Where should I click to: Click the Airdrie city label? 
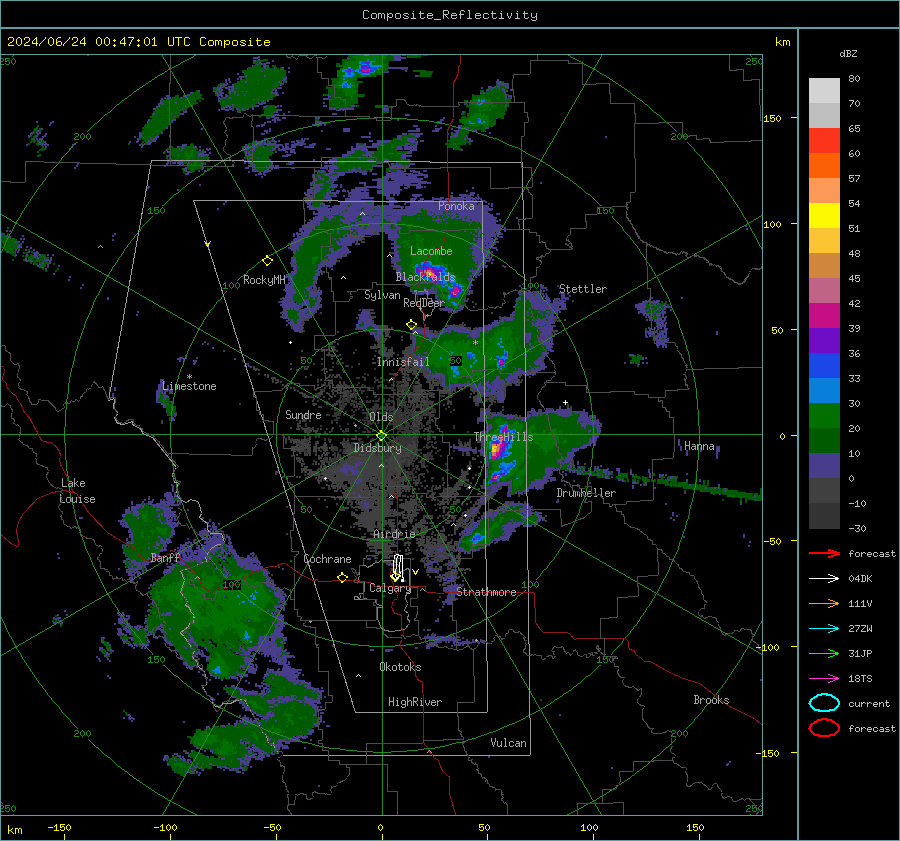click(394, 534)
